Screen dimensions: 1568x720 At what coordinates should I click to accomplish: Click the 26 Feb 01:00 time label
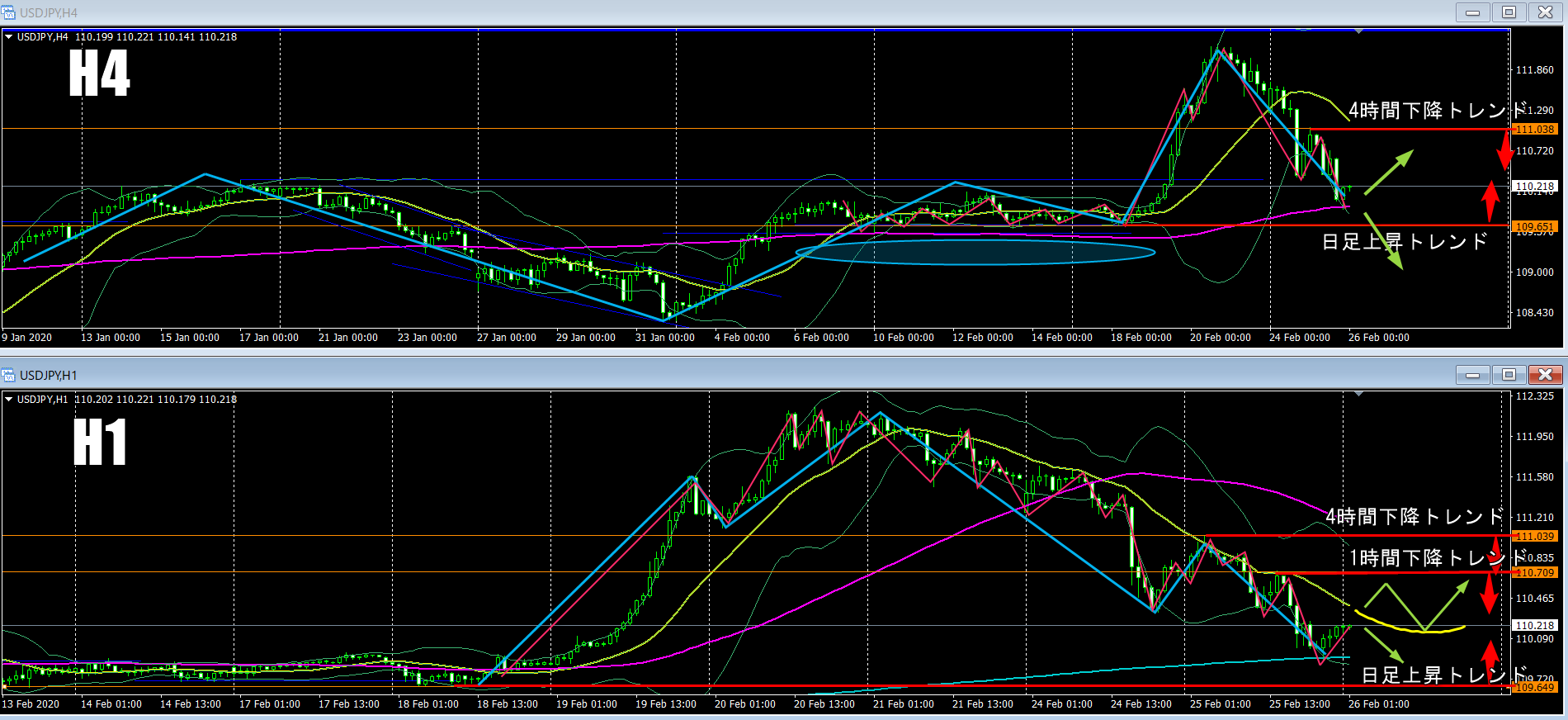click(x=1379, y=704)
